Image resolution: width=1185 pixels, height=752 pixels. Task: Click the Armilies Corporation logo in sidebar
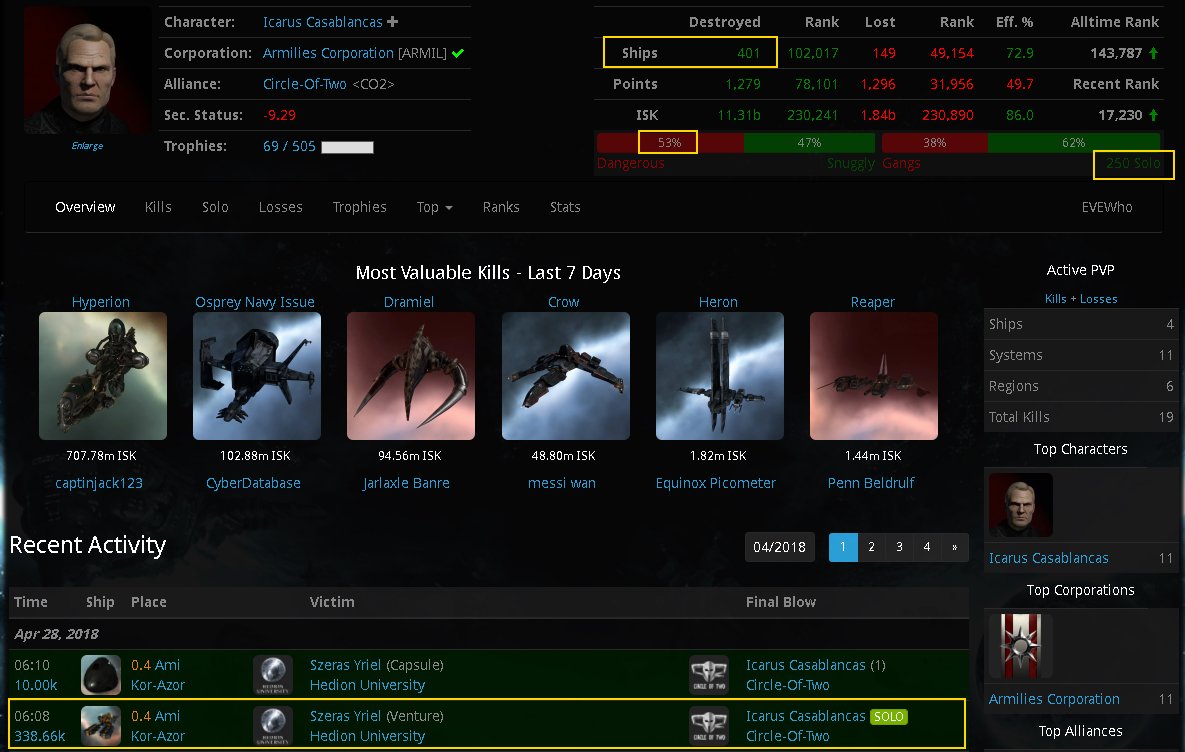[1021, 645]
